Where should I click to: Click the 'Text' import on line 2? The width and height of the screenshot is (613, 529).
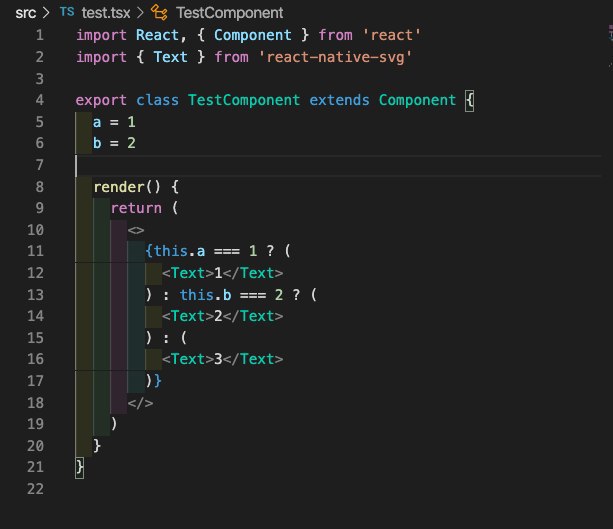170,57
